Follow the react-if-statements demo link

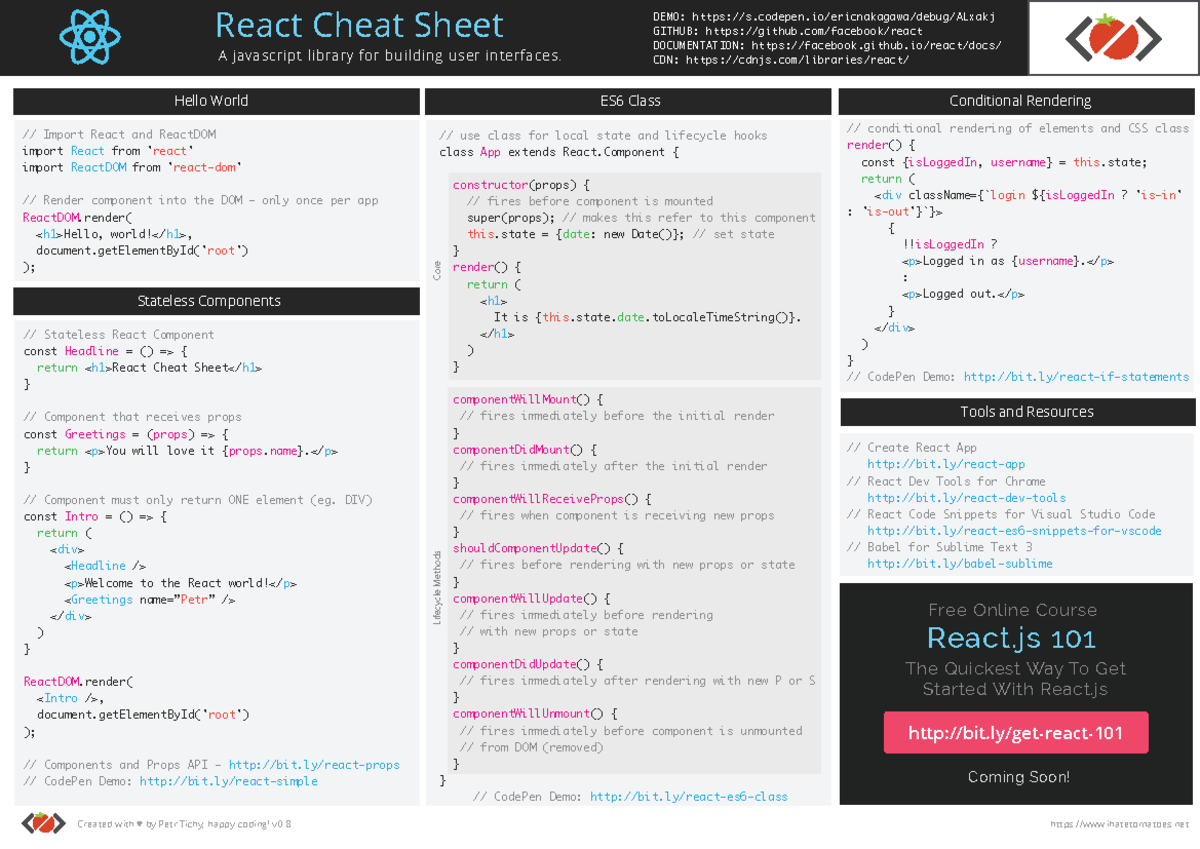pyautogui.click(x=1076, y=377)
